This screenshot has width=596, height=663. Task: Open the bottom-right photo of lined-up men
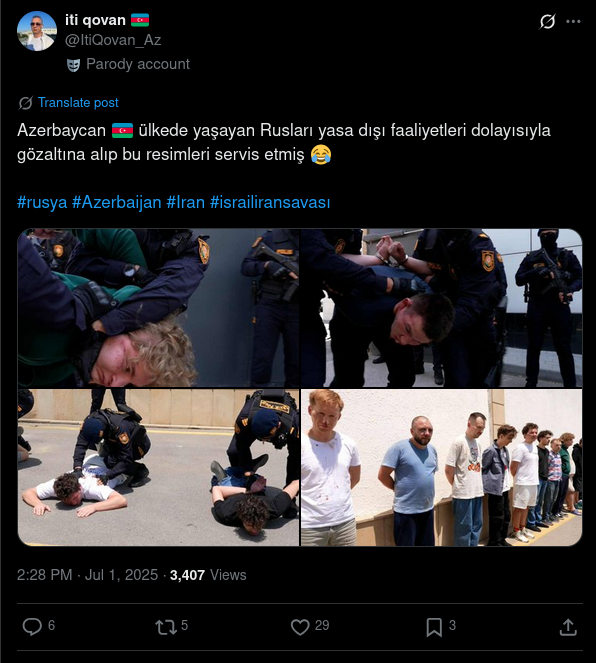pyautogui.click(x=441, y=467)
